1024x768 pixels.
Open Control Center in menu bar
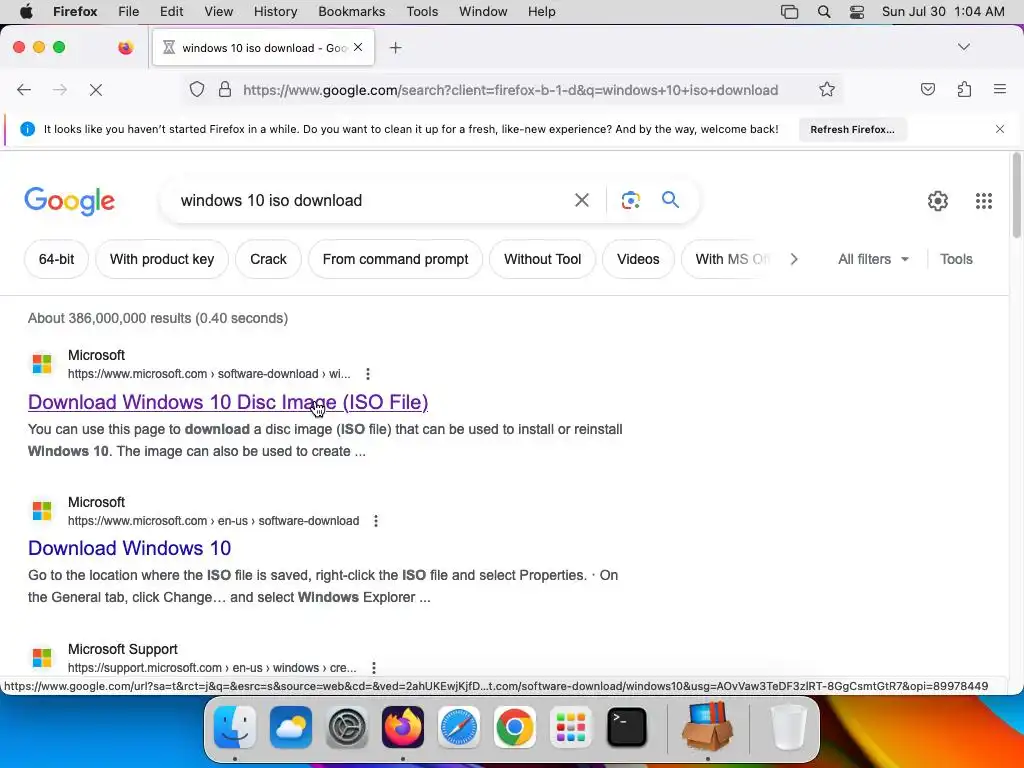click(x=857, y=12)
